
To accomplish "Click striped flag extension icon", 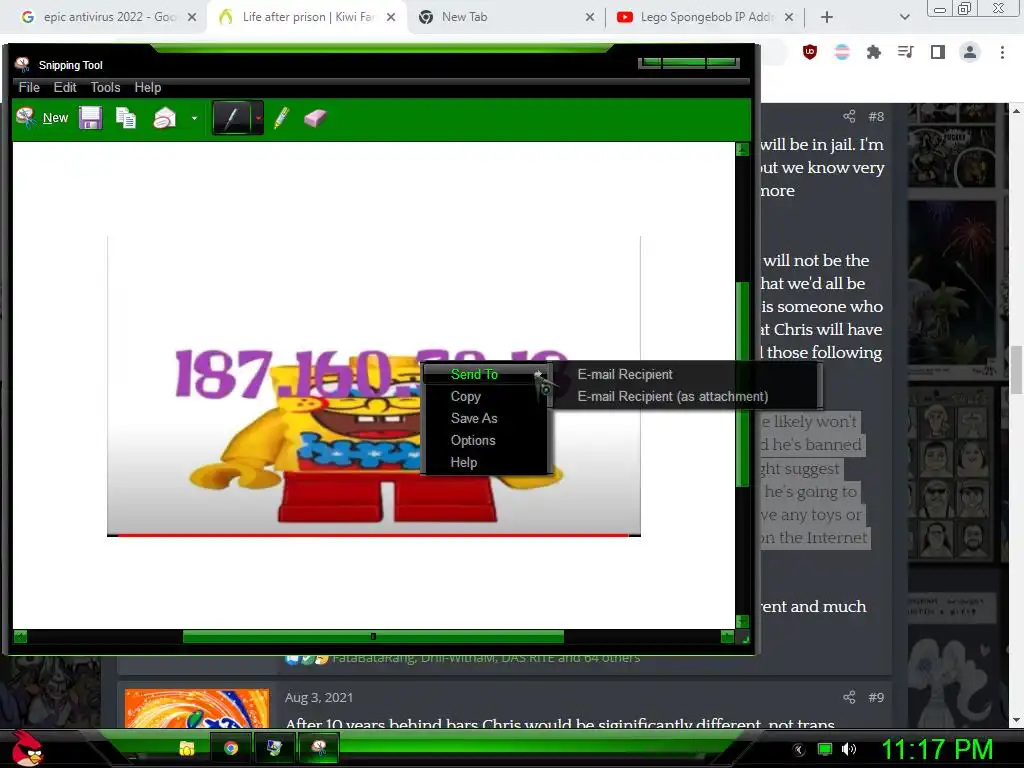I will (x=842, y=52).
